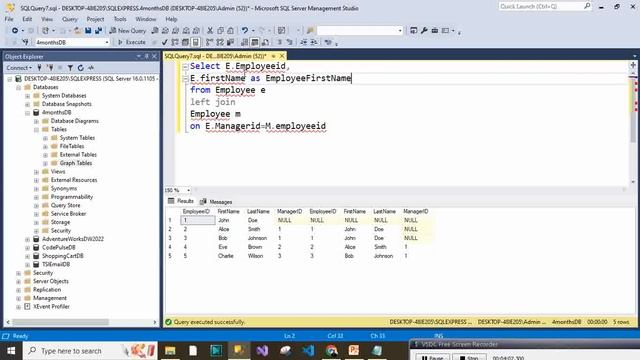Click the Paste icon in the toolbar
Viewport: 640px width, 360px height.
click(231, 31)
